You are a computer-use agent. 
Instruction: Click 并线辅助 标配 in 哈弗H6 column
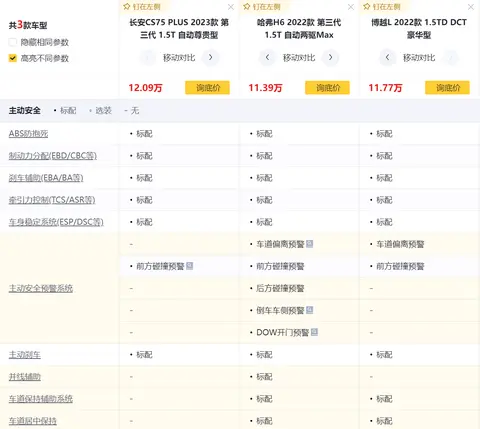click(x=264, y=377)
